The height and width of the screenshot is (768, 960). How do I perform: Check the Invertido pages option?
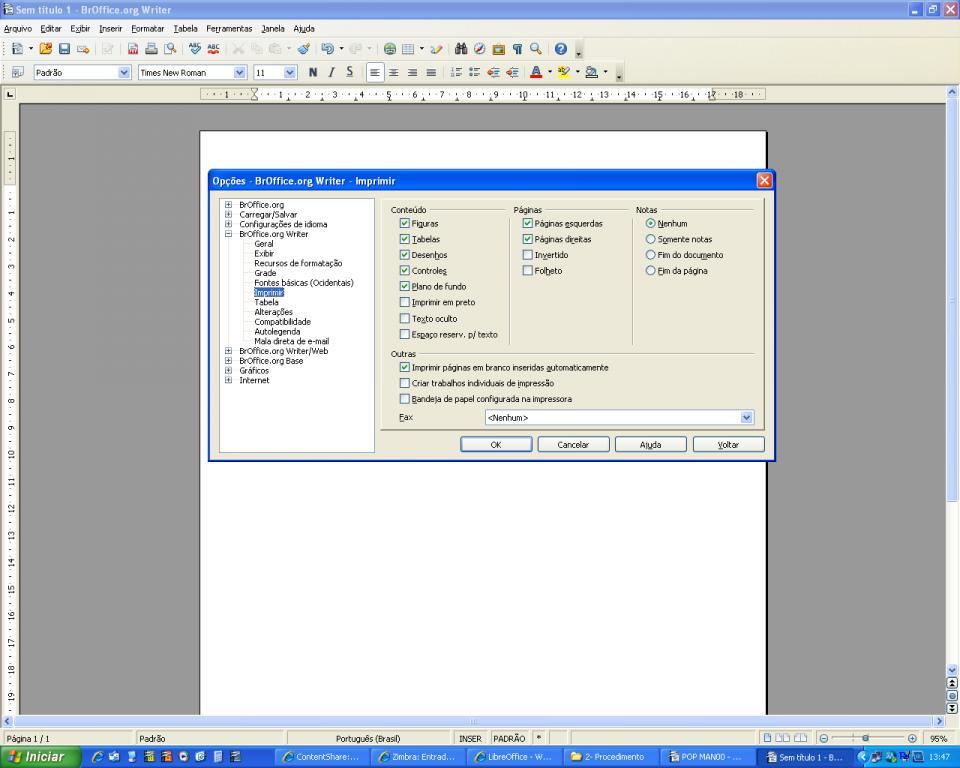coord(528,255)
